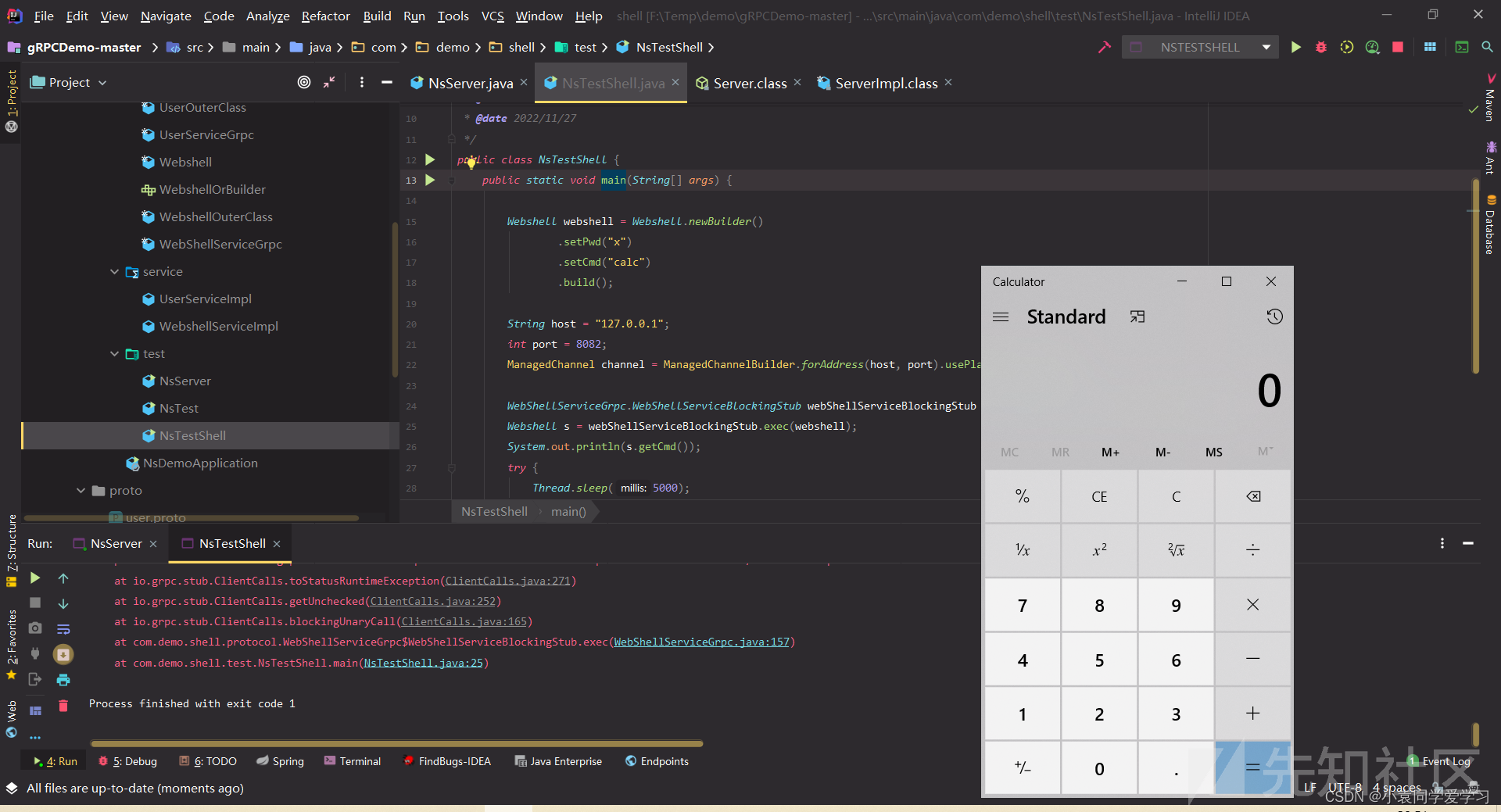Screen dimensions: 1501x812
Task: Open the Event Log
Action: 1439,761
